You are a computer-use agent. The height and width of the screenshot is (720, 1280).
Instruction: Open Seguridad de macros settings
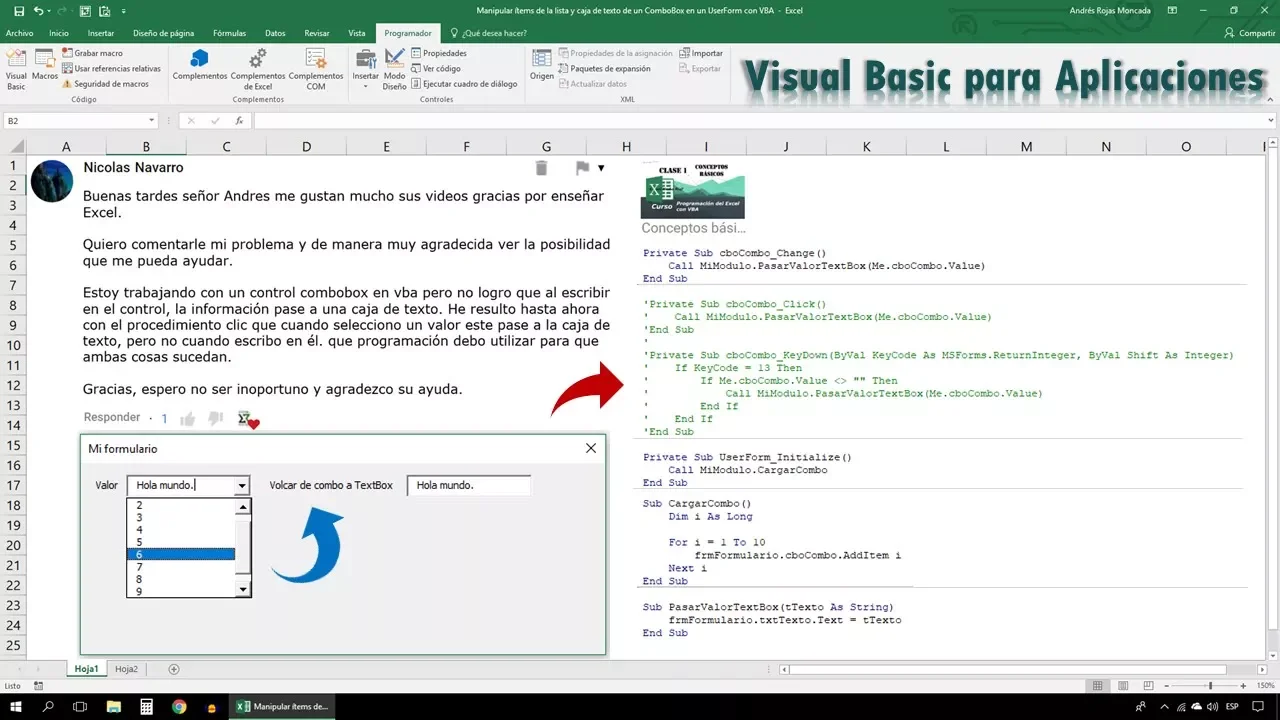(x=105, y=84)
